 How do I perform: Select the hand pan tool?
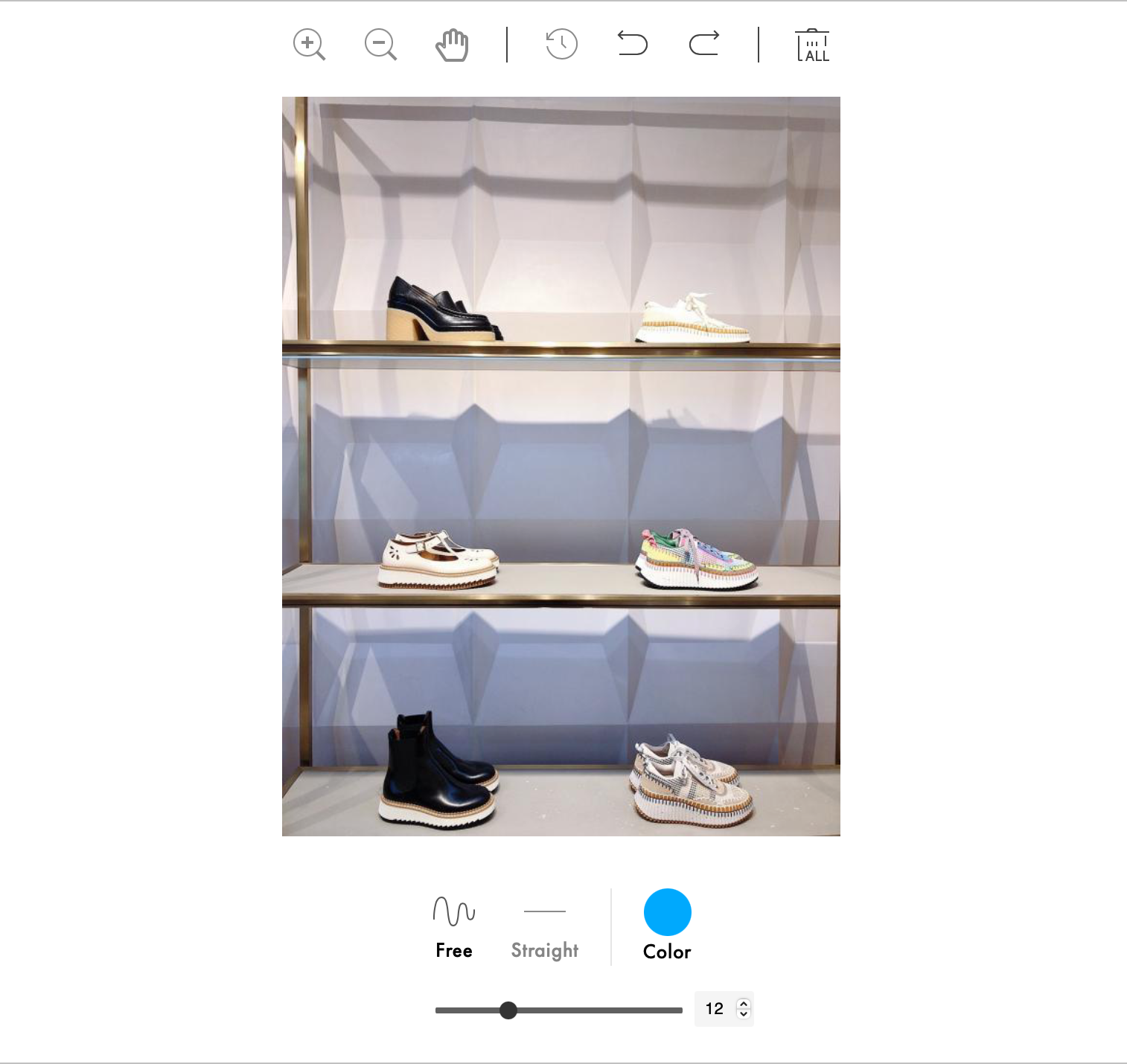(452, 45)
